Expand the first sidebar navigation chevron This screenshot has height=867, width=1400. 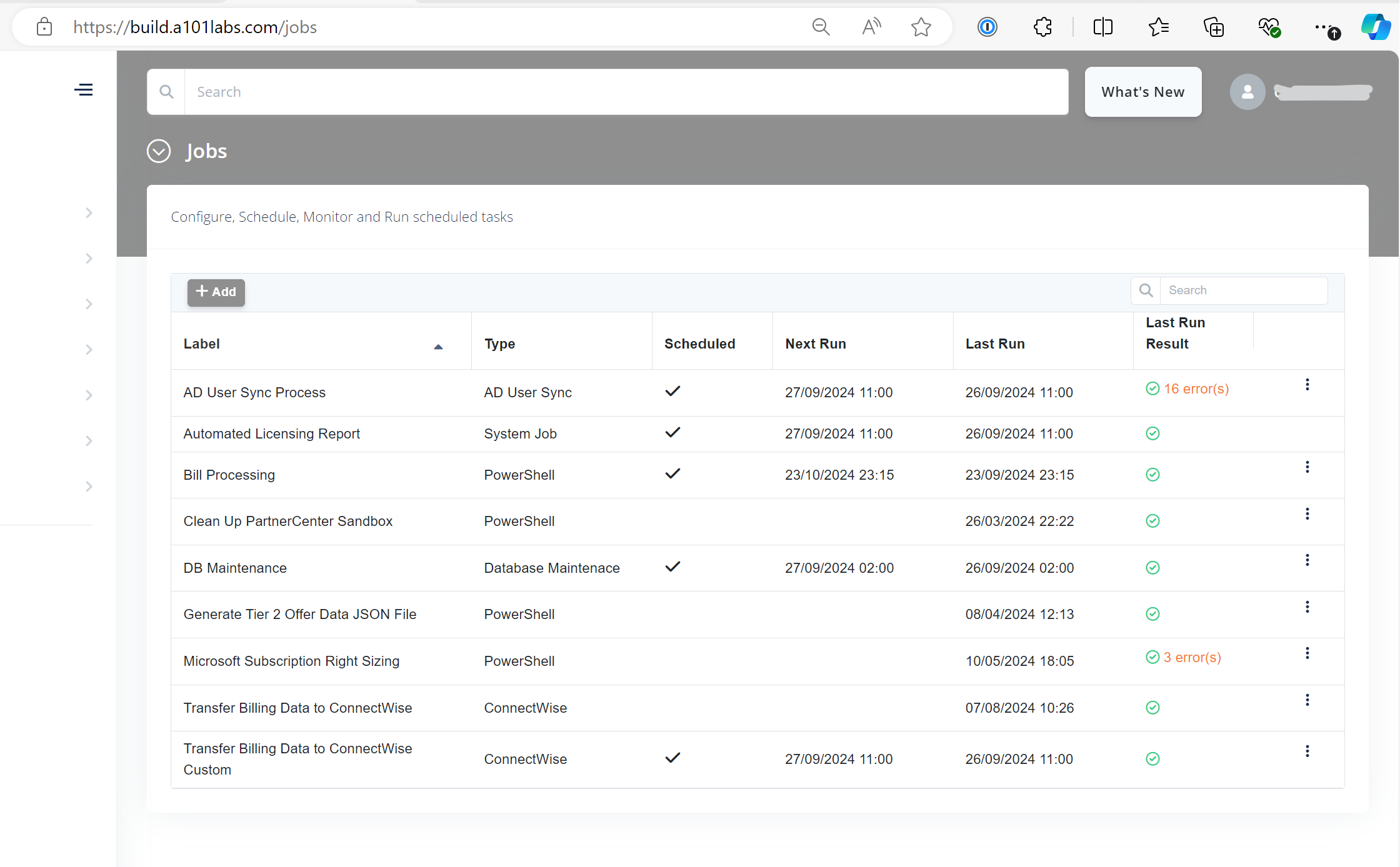point(89,212)
